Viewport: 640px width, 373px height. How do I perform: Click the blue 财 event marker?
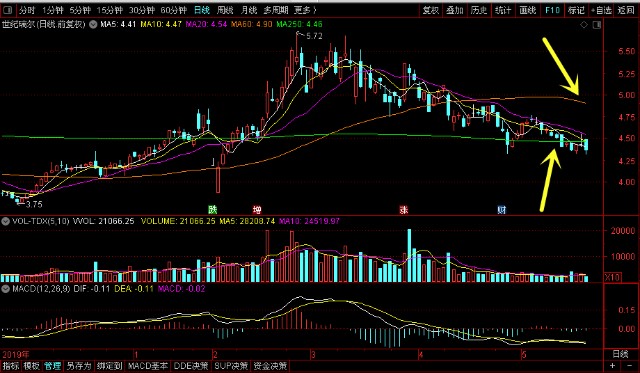(502, 210)
